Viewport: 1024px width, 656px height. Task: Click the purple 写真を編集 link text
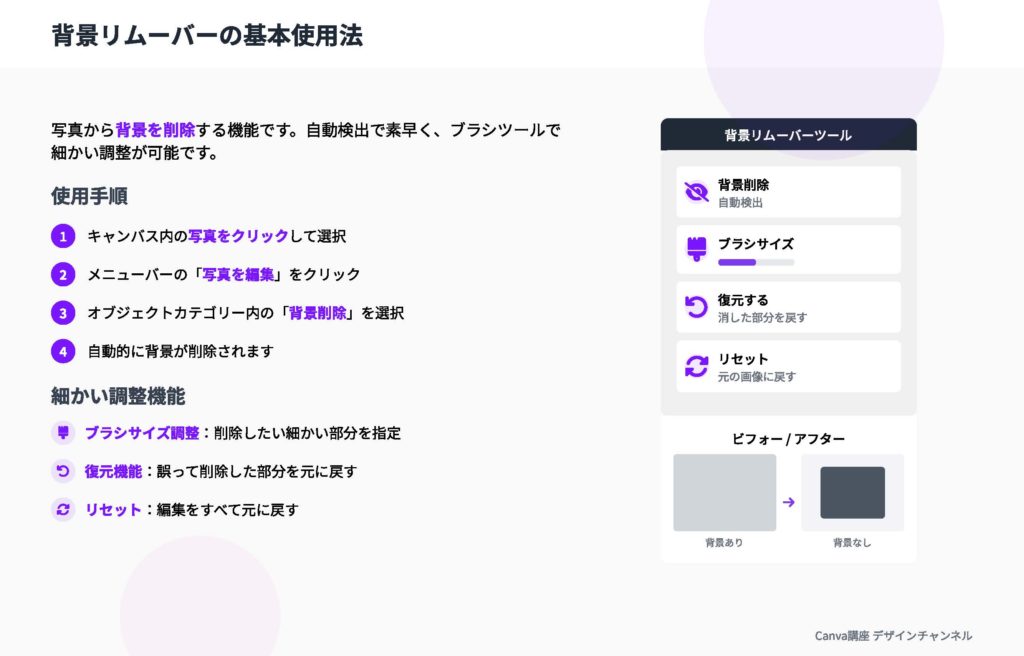[239, 274]
